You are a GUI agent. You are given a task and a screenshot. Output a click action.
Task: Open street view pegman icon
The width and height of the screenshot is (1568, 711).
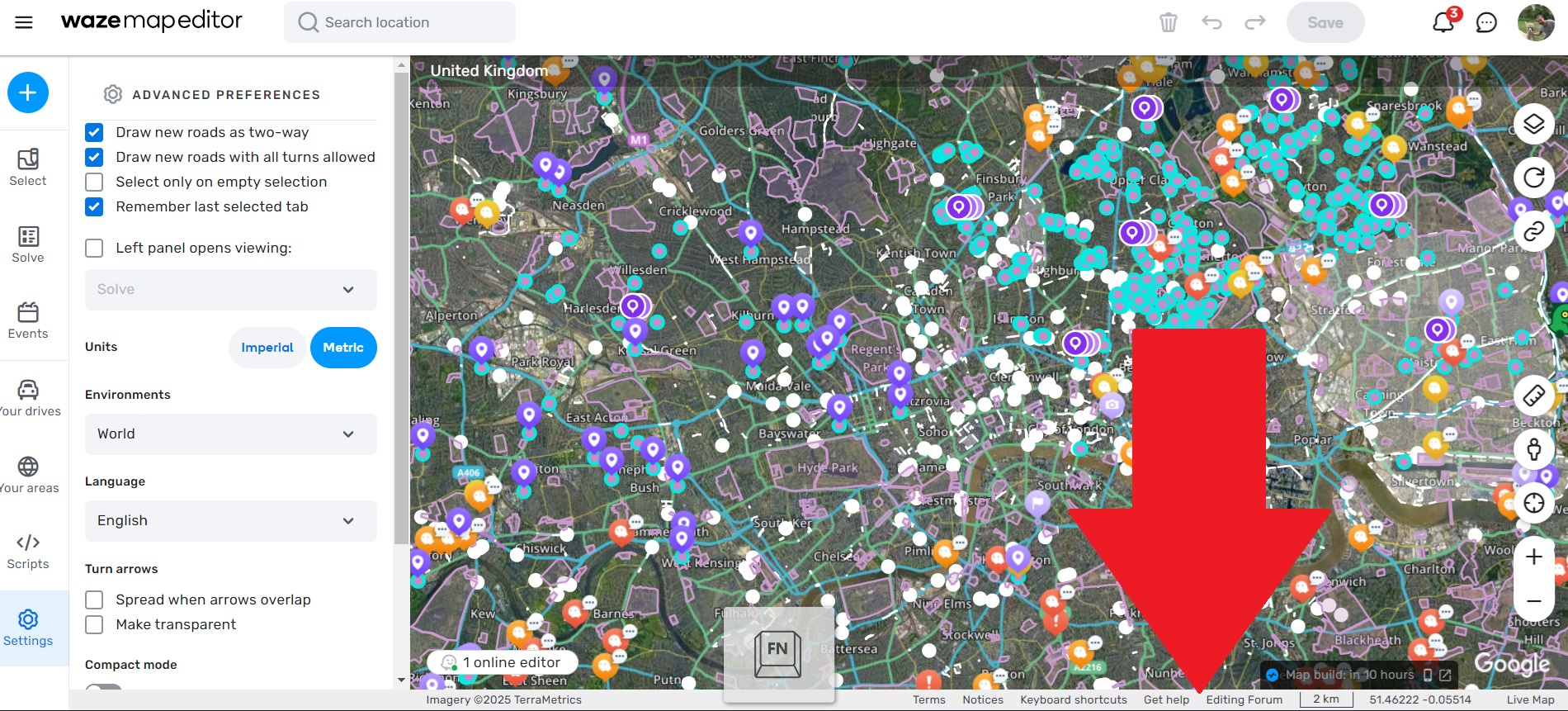coord(1533,449)
